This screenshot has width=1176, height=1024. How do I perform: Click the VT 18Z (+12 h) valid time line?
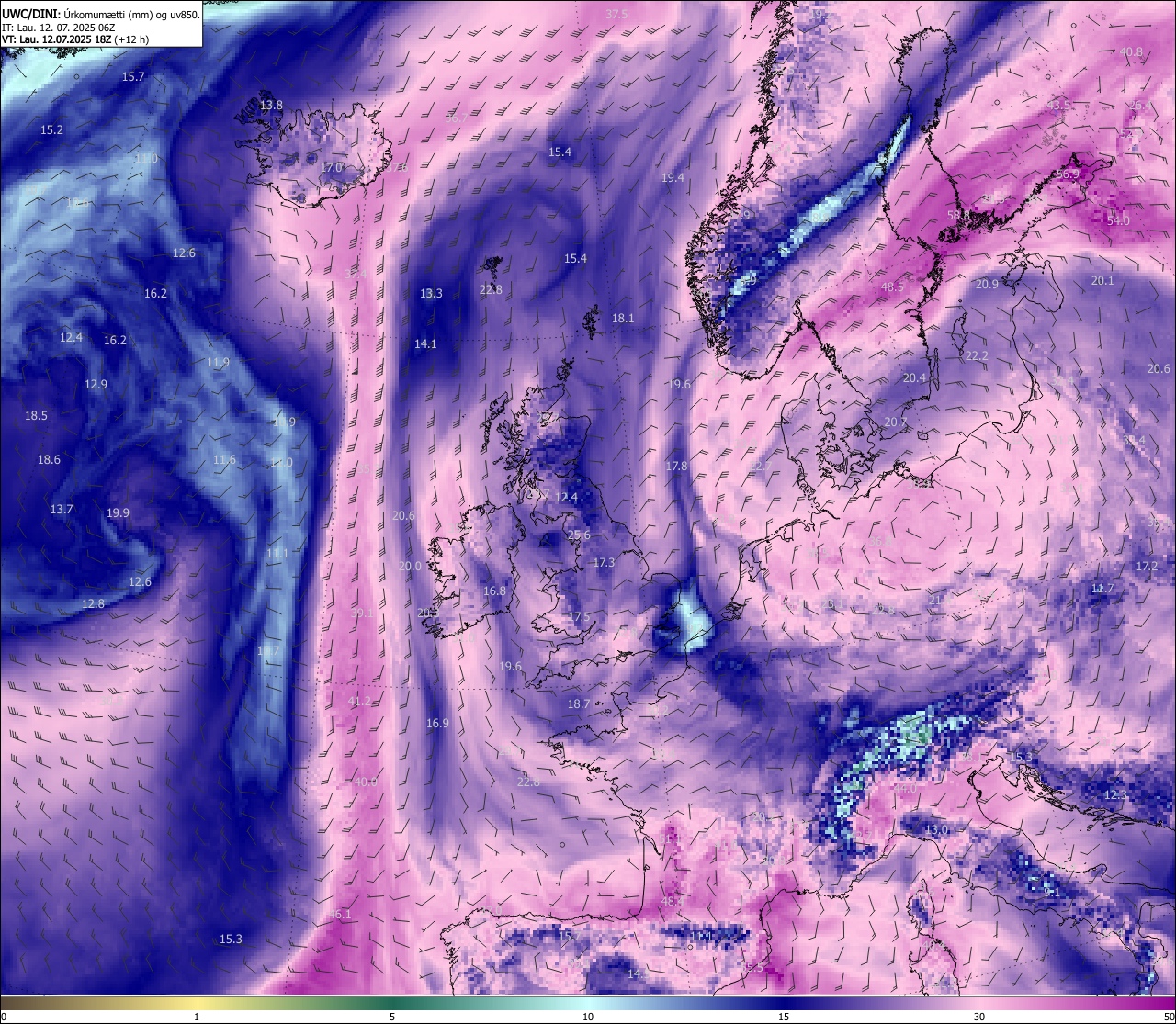75,39
